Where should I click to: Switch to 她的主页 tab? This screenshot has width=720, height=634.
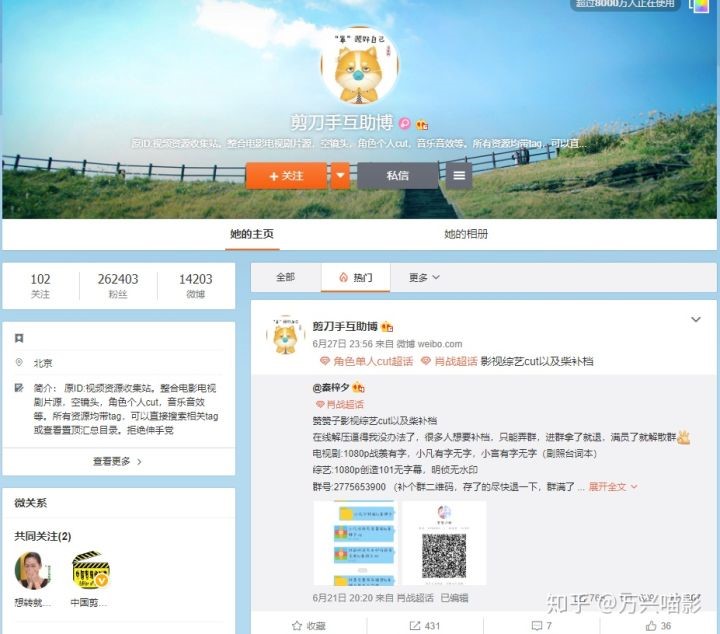(252, 234)
